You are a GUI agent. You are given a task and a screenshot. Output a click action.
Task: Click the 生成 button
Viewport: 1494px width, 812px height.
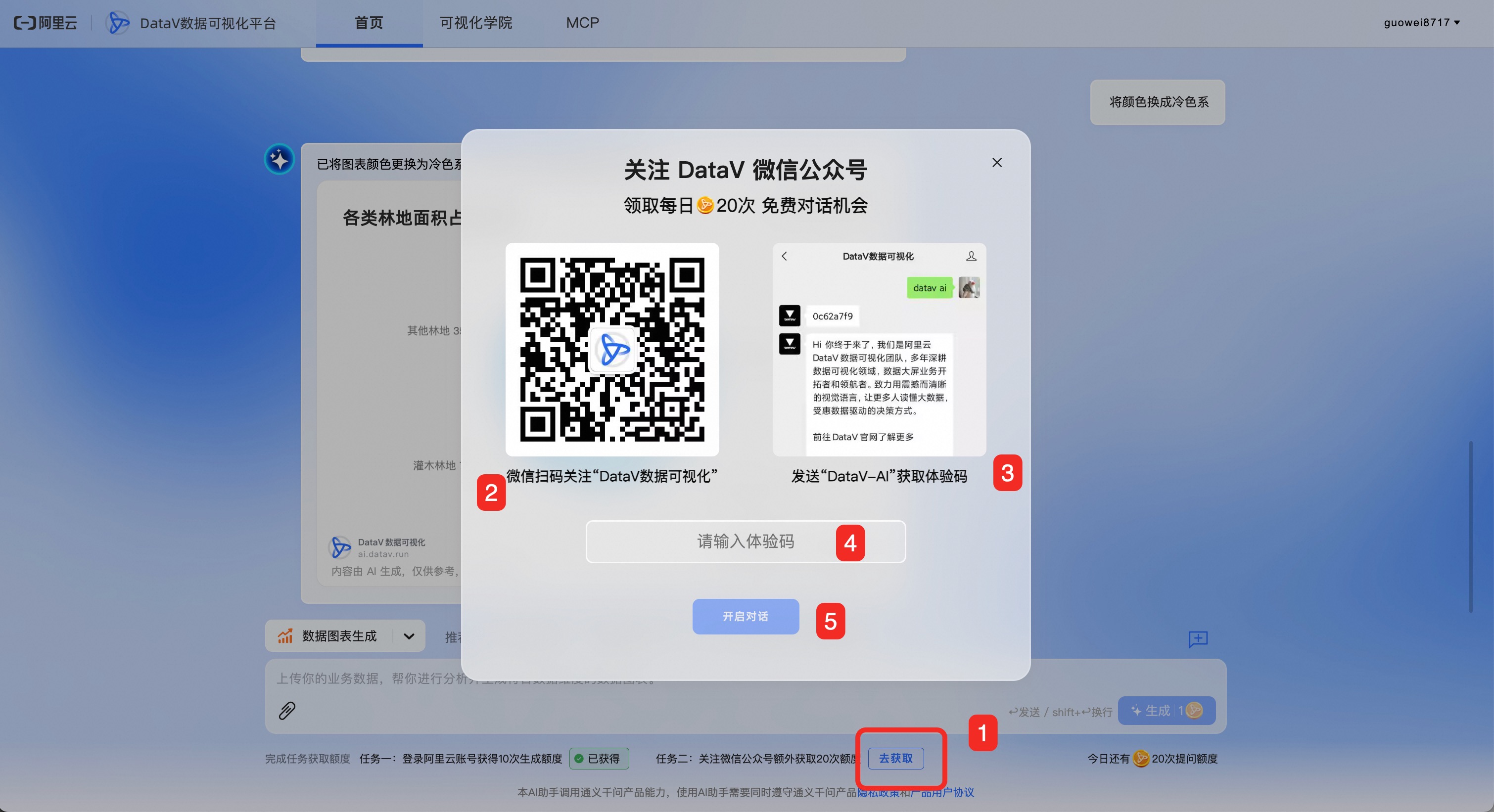coord(1167,711)
